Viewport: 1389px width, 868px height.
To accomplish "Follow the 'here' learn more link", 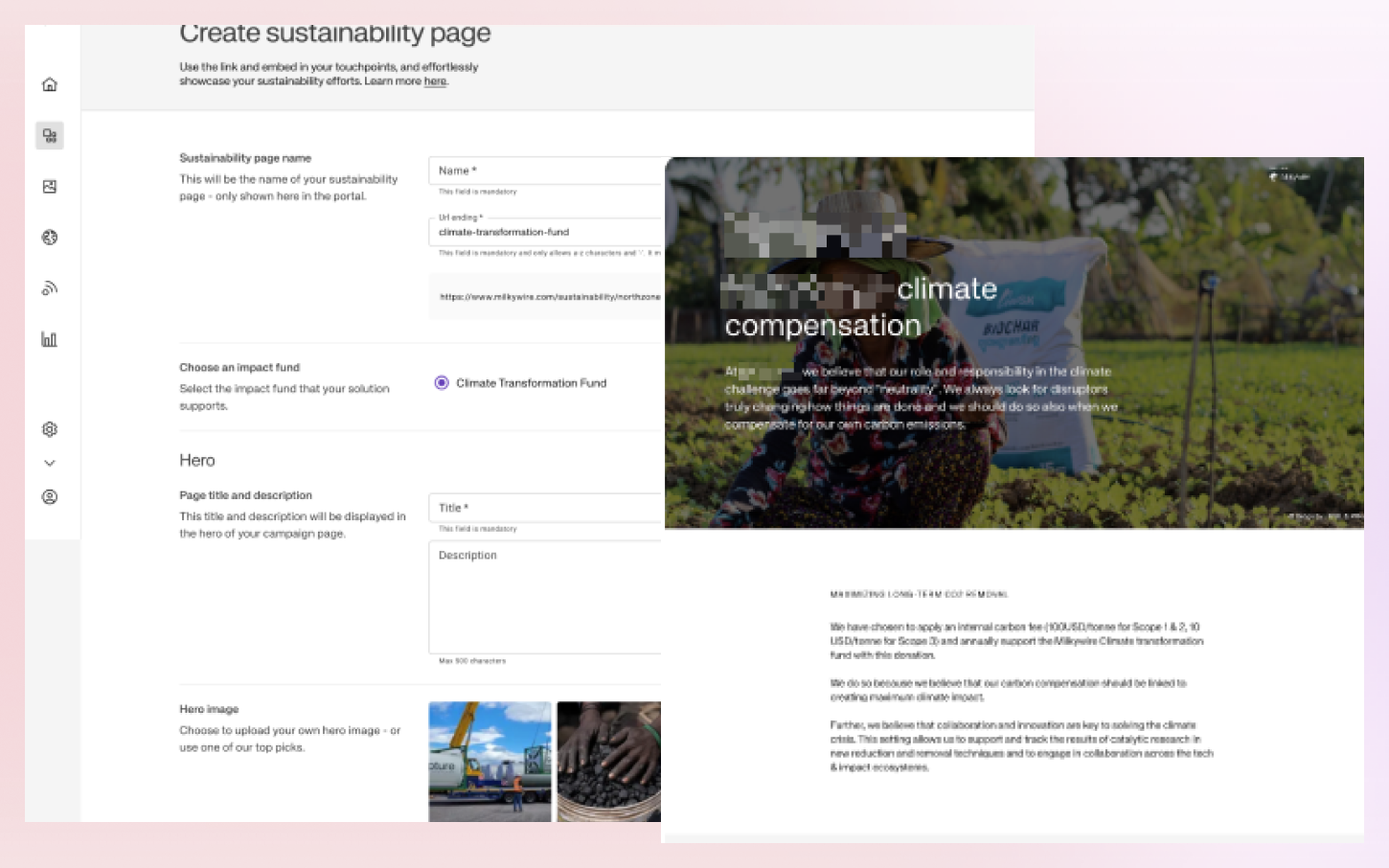I will [x=435, y=81].
